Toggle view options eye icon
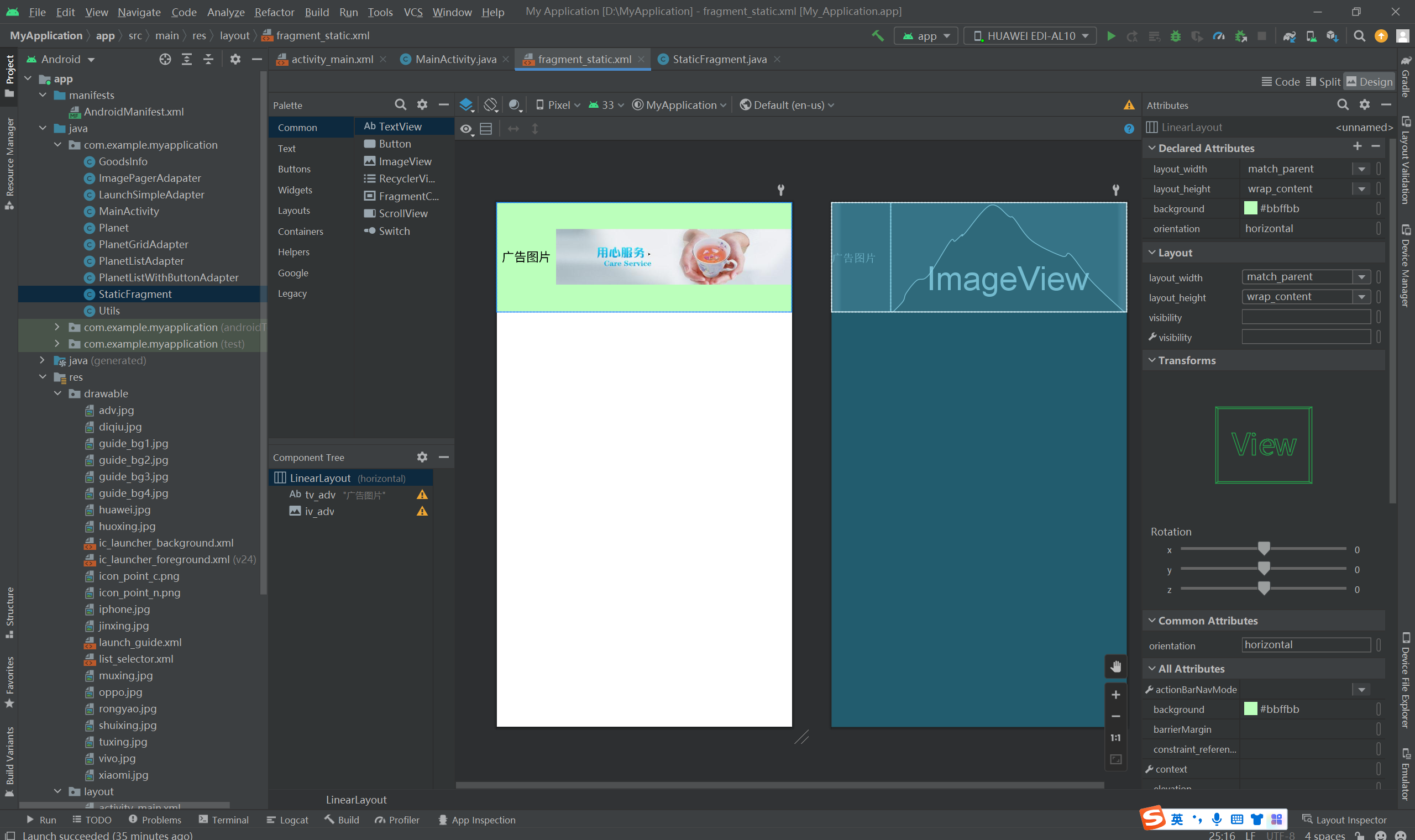This screenshot has height=840, width=1415. [x=466, y=129]
